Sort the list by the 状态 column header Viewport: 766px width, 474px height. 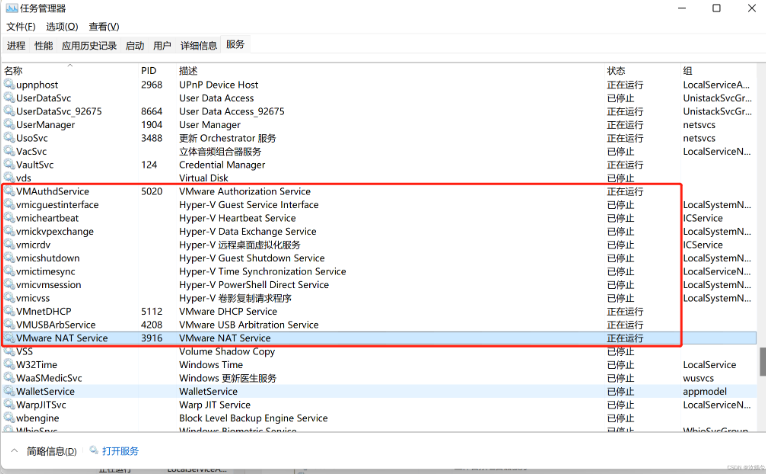(616, 71)
